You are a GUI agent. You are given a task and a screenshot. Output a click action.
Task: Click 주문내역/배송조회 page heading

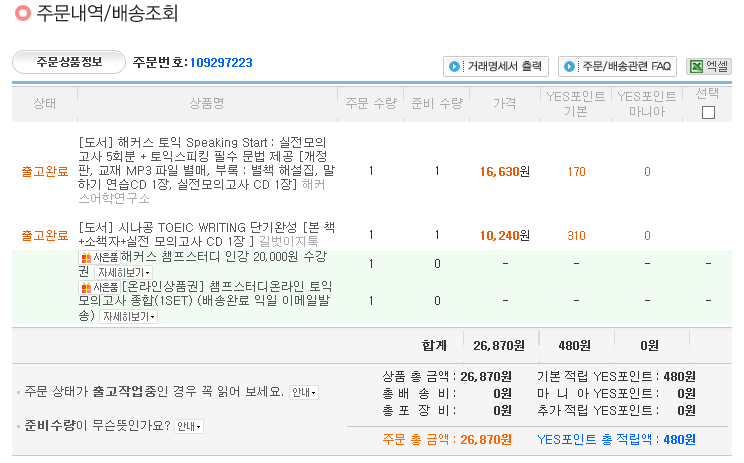(x=107, y=13)
